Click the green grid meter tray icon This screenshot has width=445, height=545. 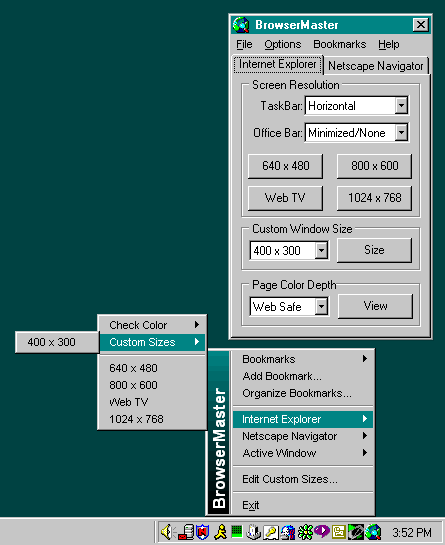(237, 531)
